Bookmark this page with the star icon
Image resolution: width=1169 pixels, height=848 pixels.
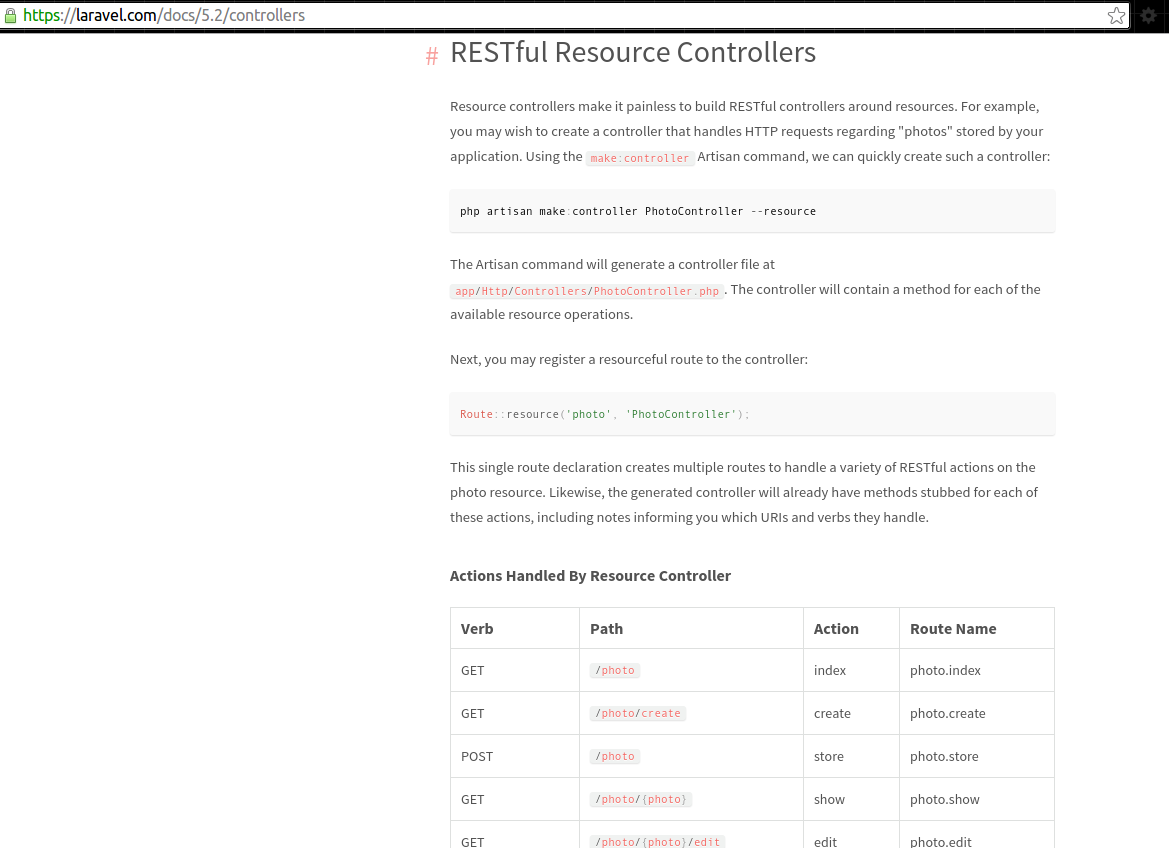(1116, 16)
